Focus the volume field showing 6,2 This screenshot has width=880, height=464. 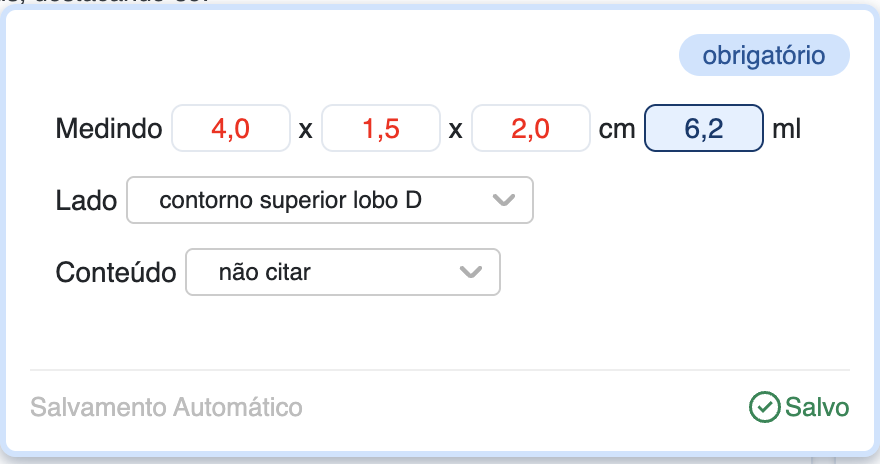click(x=704, y=129)
